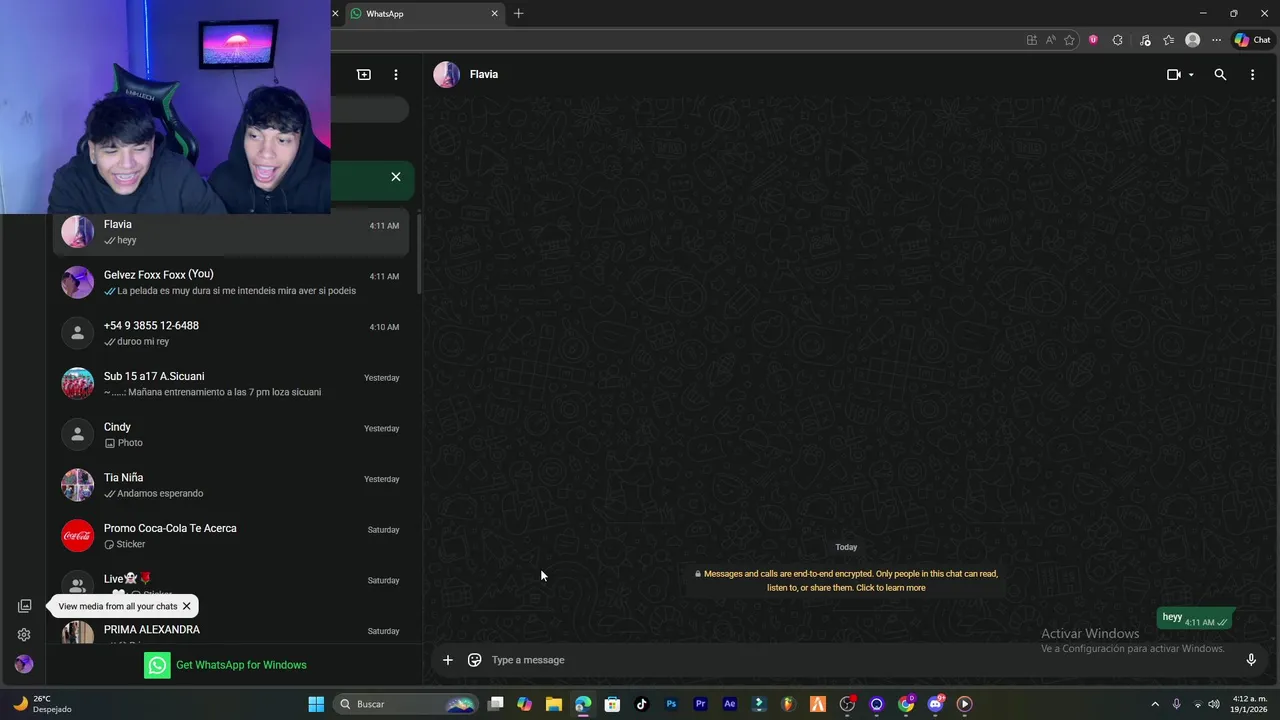This screenshot has width=1280, height=720.
Task: Focus the 'Type a message' field
Action: click(860, 660)
